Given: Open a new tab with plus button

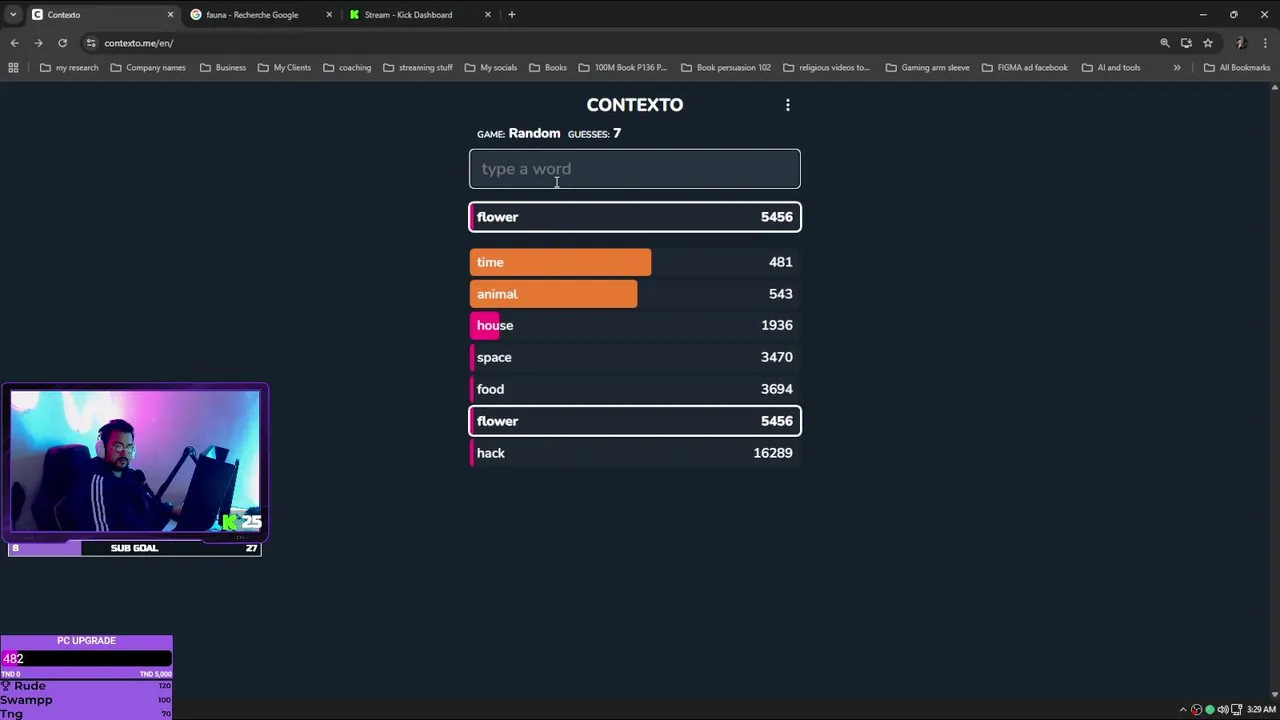Looking at the screenshot, I should [x=512, y=15].
